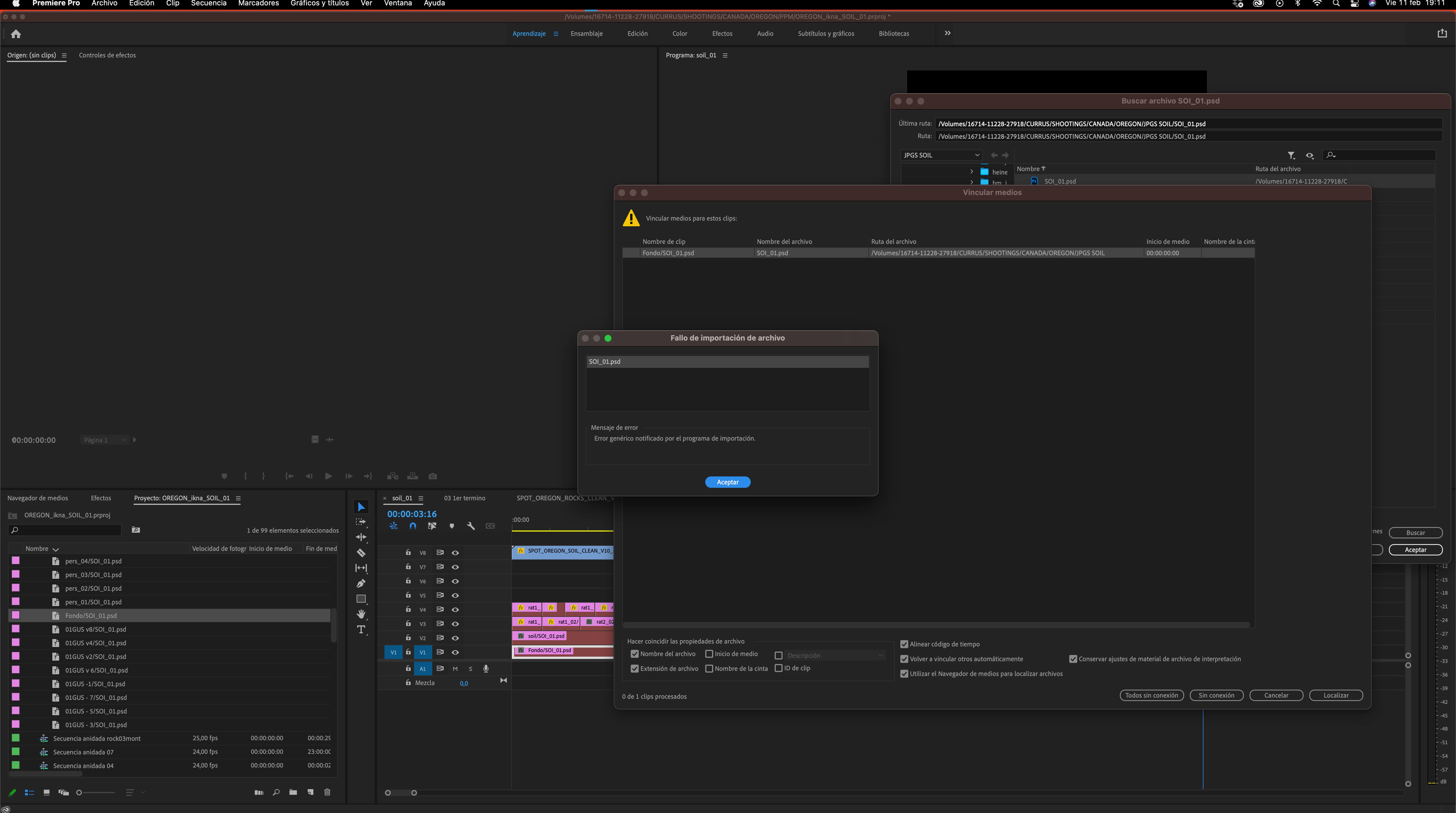Click the filter icon in Buscar archivo dialog
Image resolution: width=1456 pixels, height=813 pixels.
(x=1291, y=155)
